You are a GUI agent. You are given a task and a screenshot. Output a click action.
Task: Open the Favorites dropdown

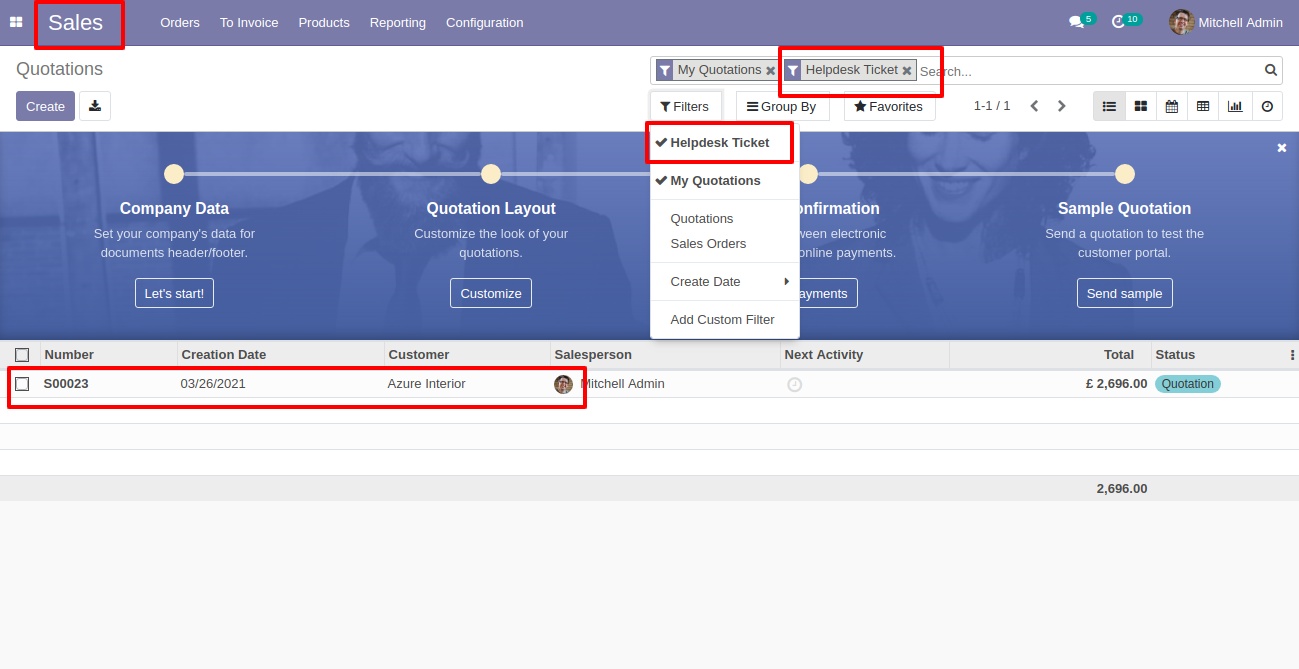pyautogui.click(x=889, y=106)
